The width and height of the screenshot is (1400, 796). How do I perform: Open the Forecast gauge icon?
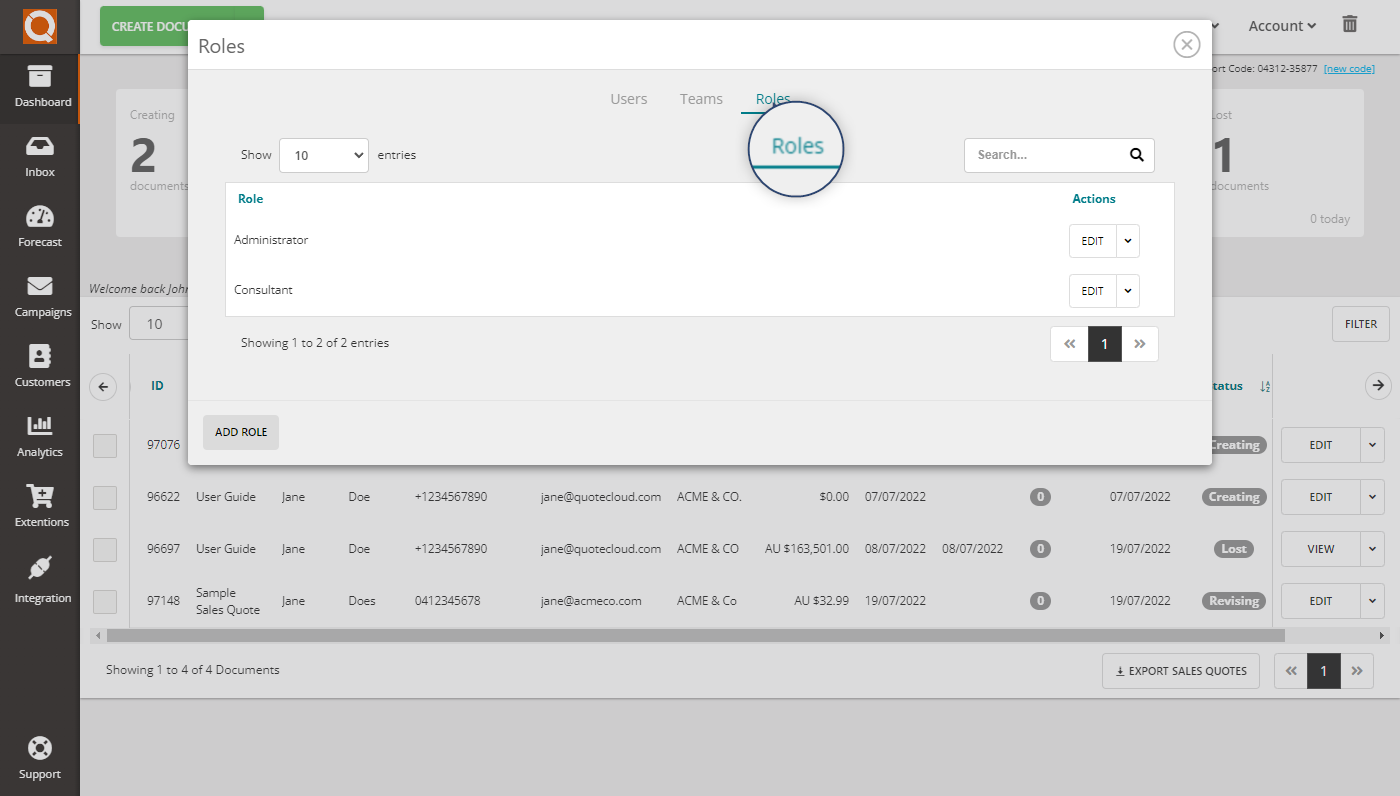click(x=40, y=217)
